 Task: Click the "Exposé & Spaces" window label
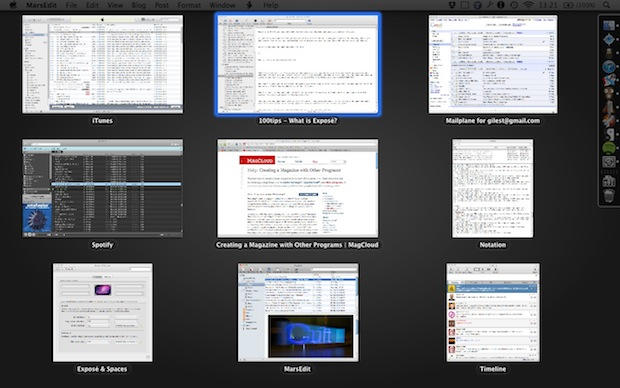click(x=102, y=369)
